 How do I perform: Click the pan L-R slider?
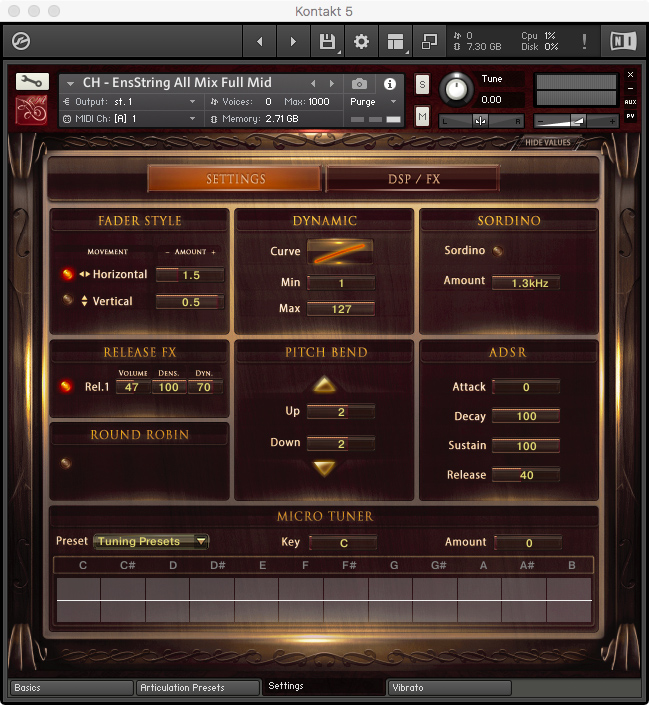(481, 121)
